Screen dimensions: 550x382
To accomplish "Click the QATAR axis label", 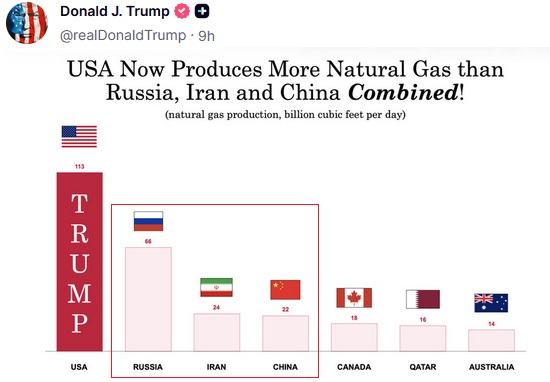I will point(423,367).
